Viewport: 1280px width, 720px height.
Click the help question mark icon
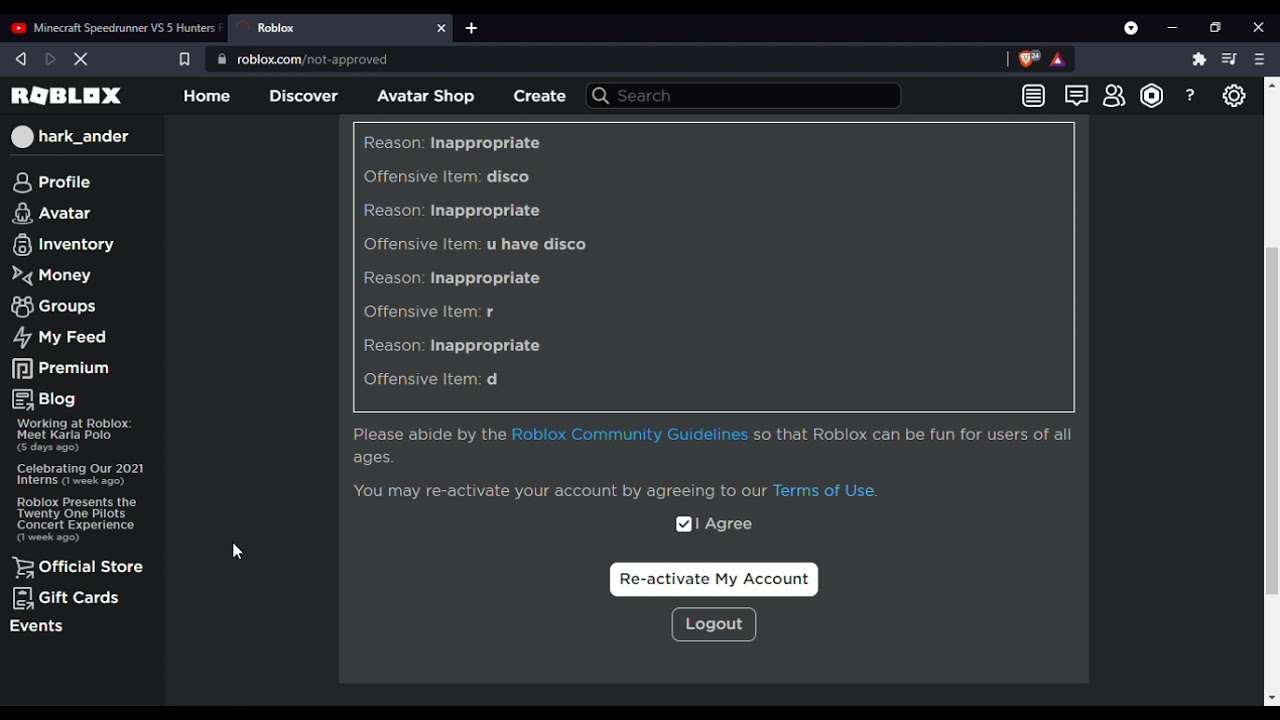[1190, 96]
